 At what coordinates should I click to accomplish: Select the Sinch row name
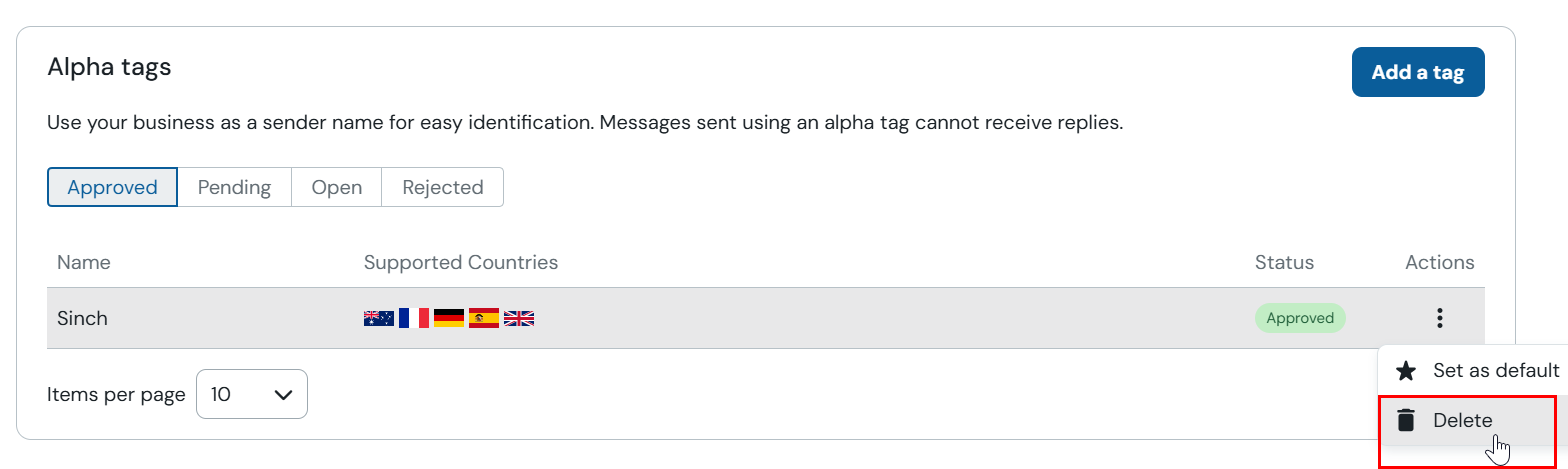tap(82, 318)
